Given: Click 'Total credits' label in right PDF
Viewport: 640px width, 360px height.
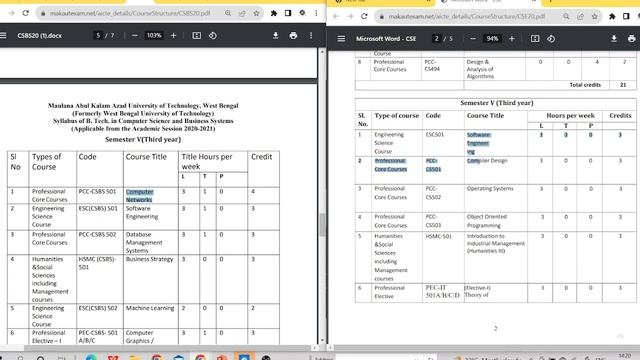Looking at the screenshot, I should click(x=585, y=85).
